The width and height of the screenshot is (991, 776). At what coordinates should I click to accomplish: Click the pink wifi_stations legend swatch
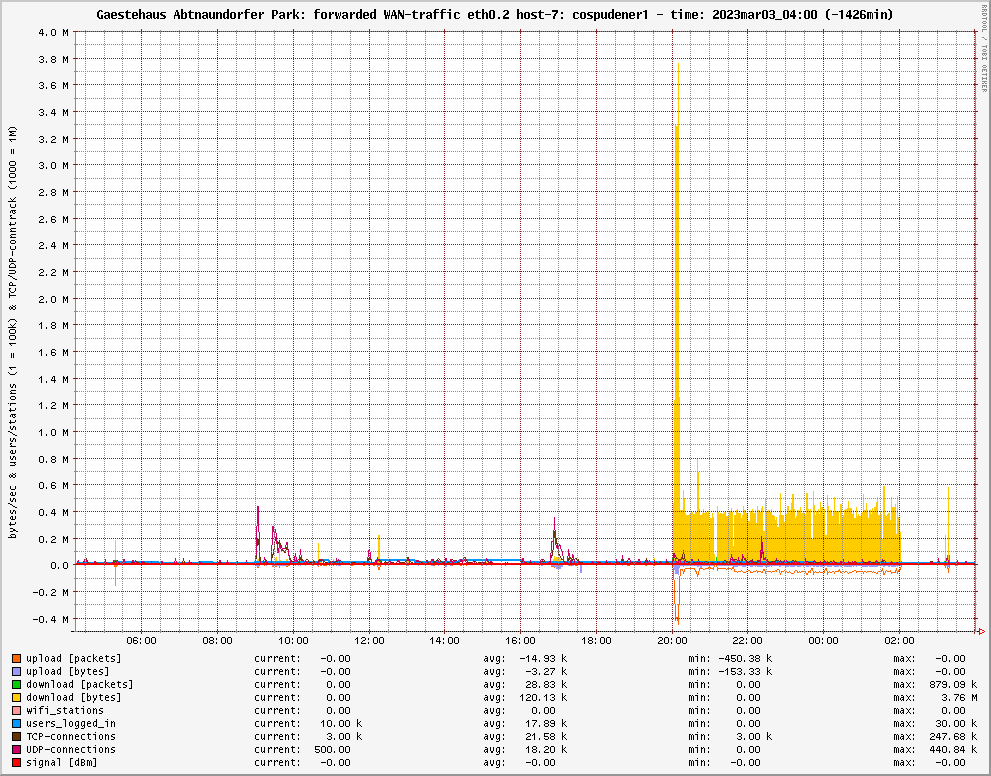pos(16,710)
